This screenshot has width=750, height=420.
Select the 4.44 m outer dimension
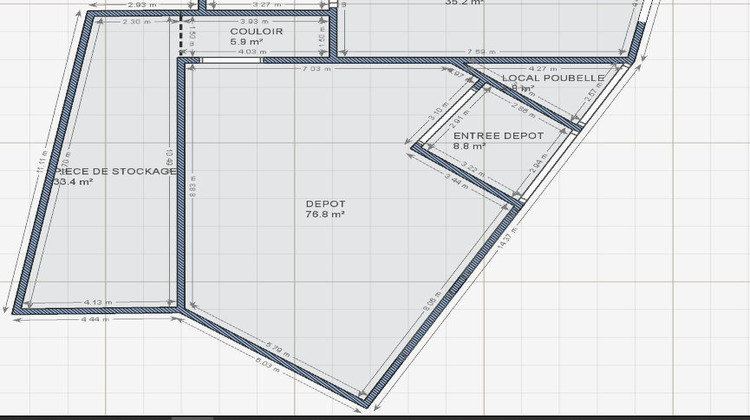tap(96, 320)
